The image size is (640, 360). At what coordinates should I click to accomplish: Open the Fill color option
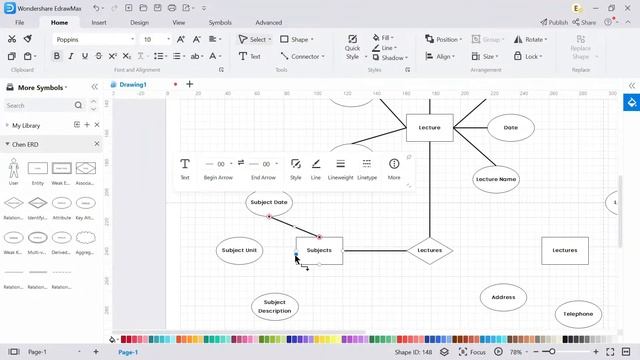[383, 38]
